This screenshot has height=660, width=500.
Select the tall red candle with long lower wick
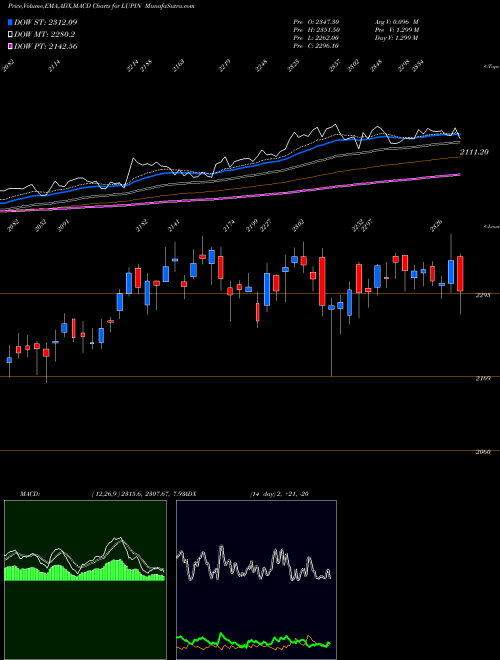[x=322, y=281]
